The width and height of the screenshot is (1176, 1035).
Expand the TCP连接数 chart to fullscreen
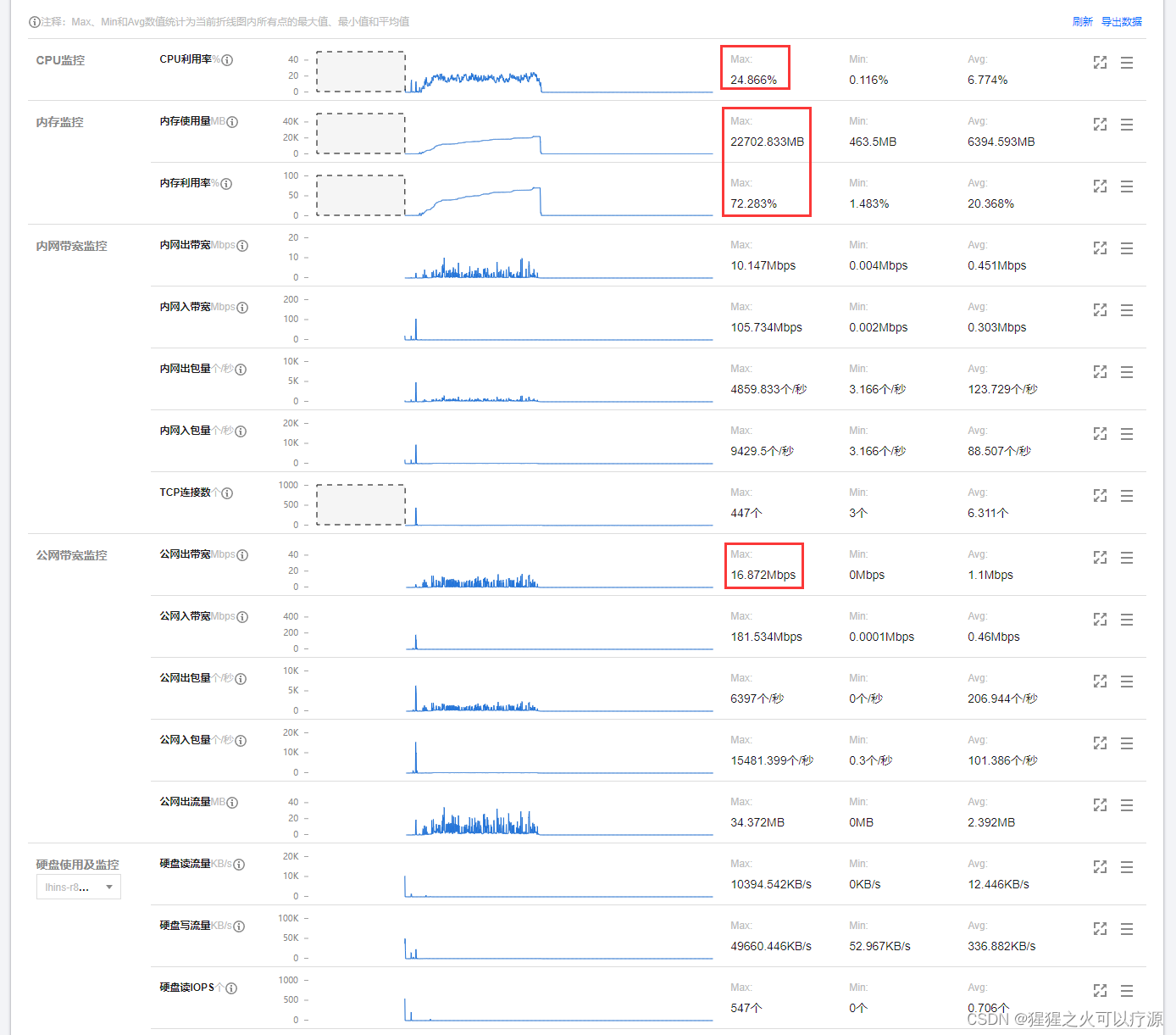(1100, 496)
